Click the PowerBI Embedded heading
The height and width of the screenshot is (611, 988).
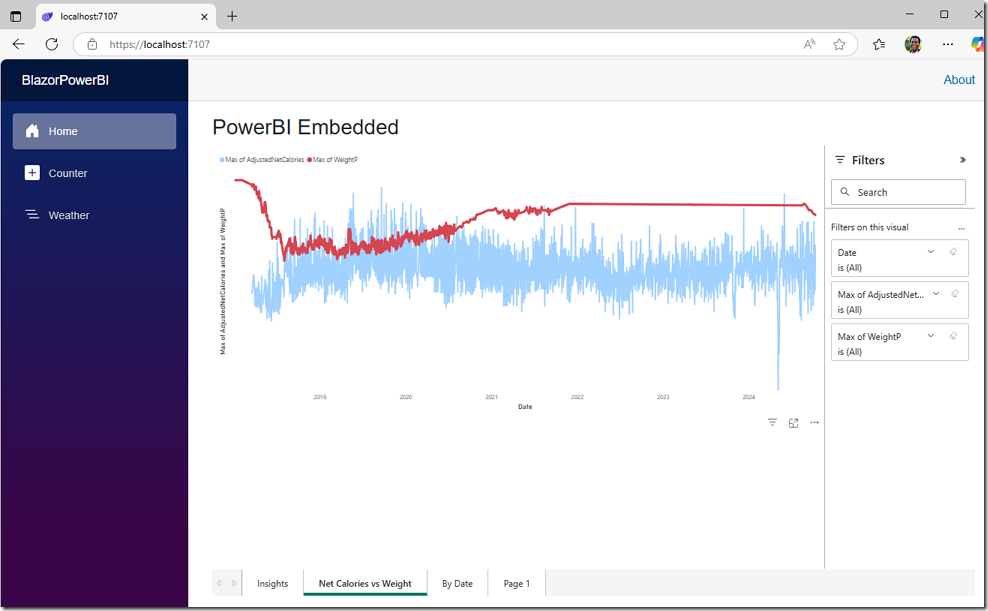pyautogui.click(x=306, y=127)
